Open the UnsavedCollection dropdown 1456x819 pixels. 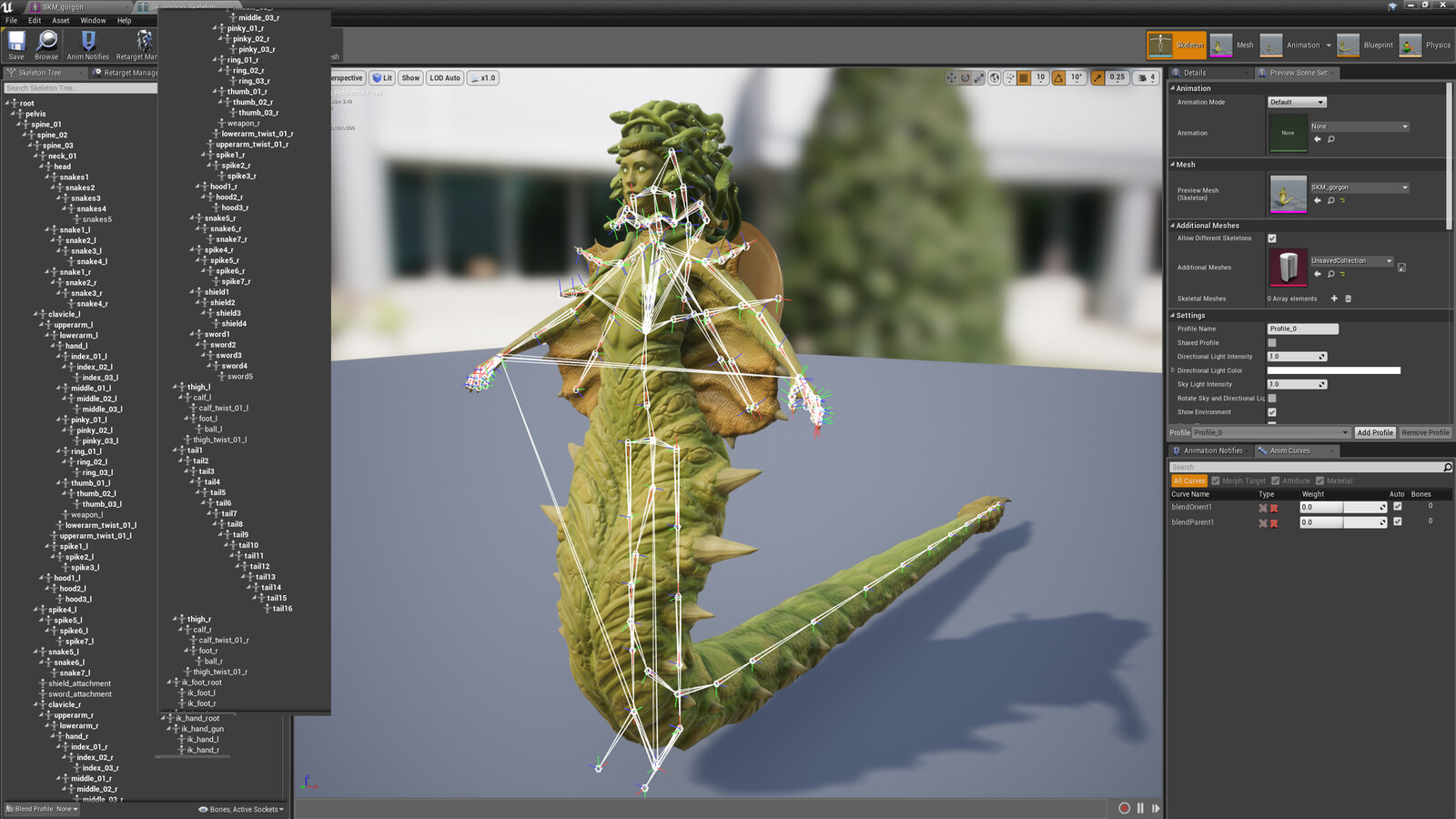pyautogui.click(x=1351, y=261)
